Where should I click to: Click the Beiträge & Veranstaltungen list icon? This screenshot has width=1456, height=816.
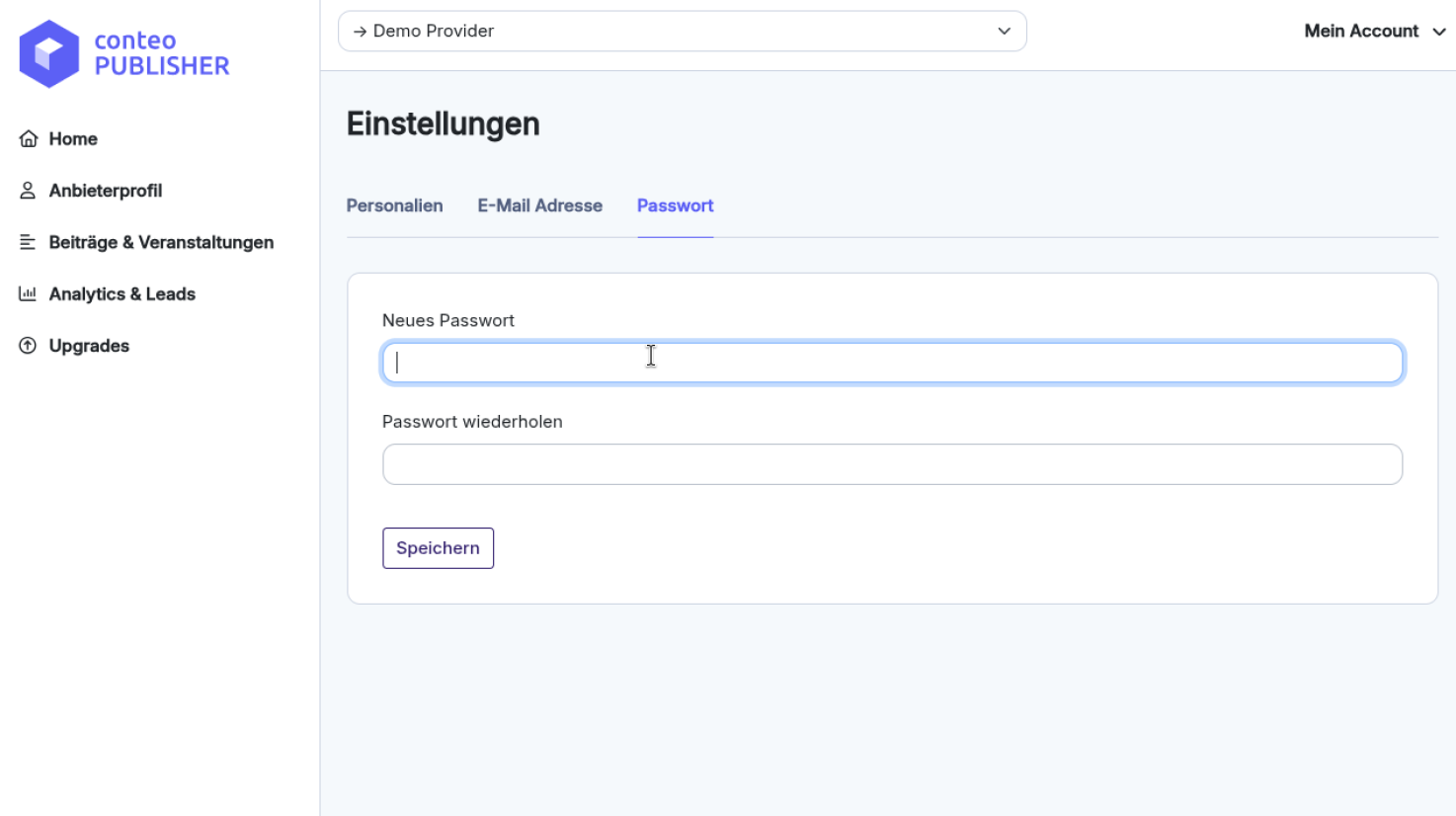click(x=28, y=242)
